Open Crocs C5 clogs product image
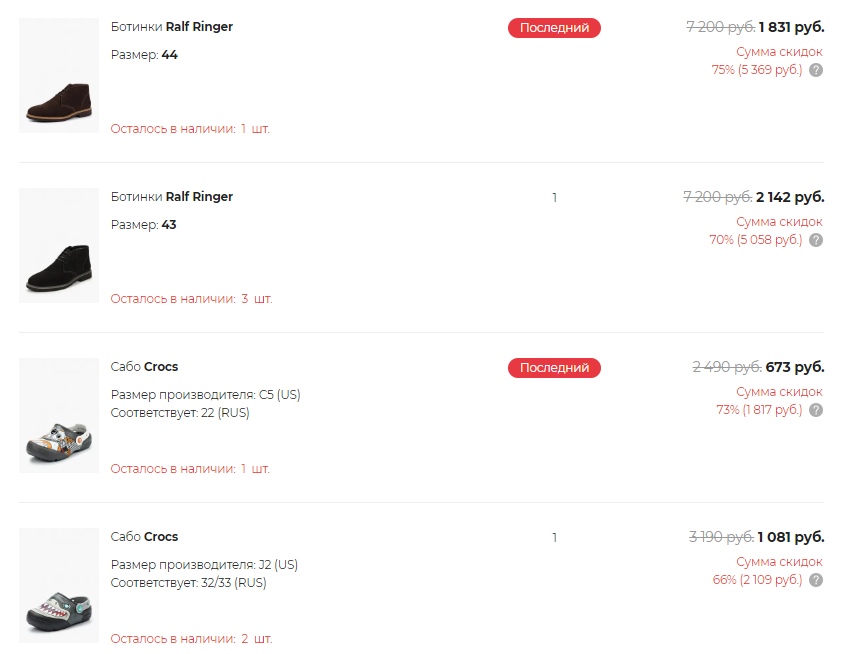This screenshot has width=841, height=654. (59, 416)
